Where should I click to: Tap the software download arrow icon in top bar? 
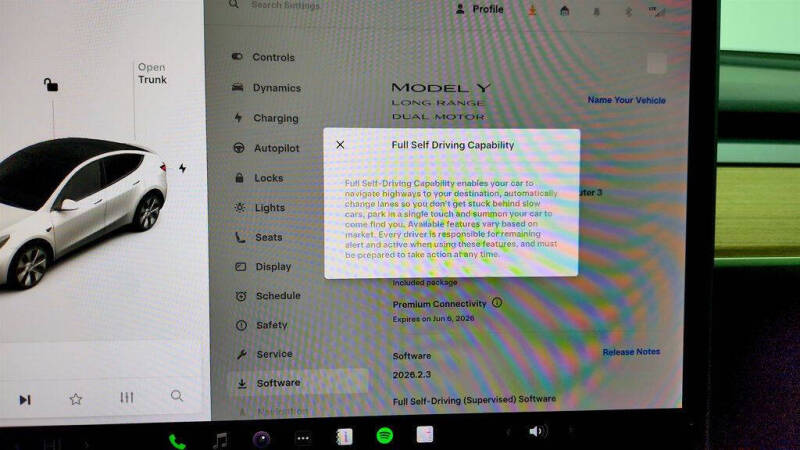point(532,10)
